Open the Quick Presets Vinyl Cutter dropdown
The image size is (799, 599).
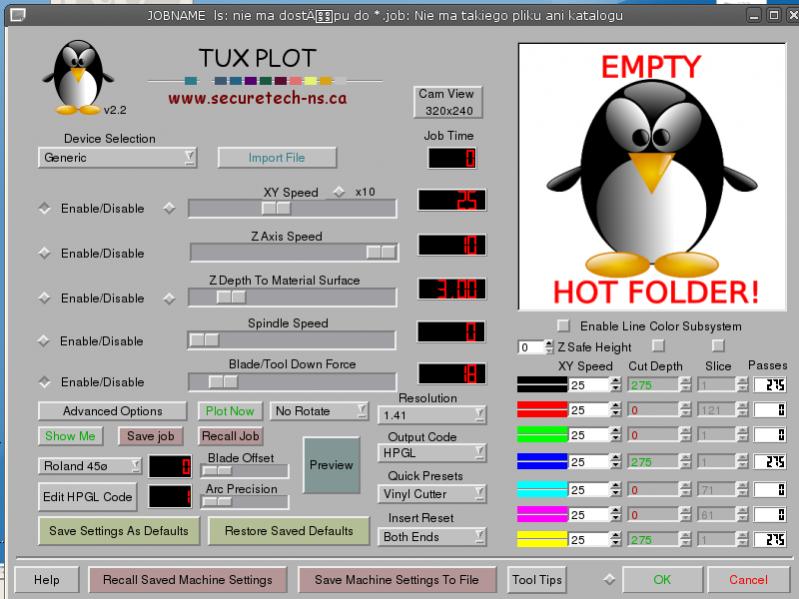[433, 494]
